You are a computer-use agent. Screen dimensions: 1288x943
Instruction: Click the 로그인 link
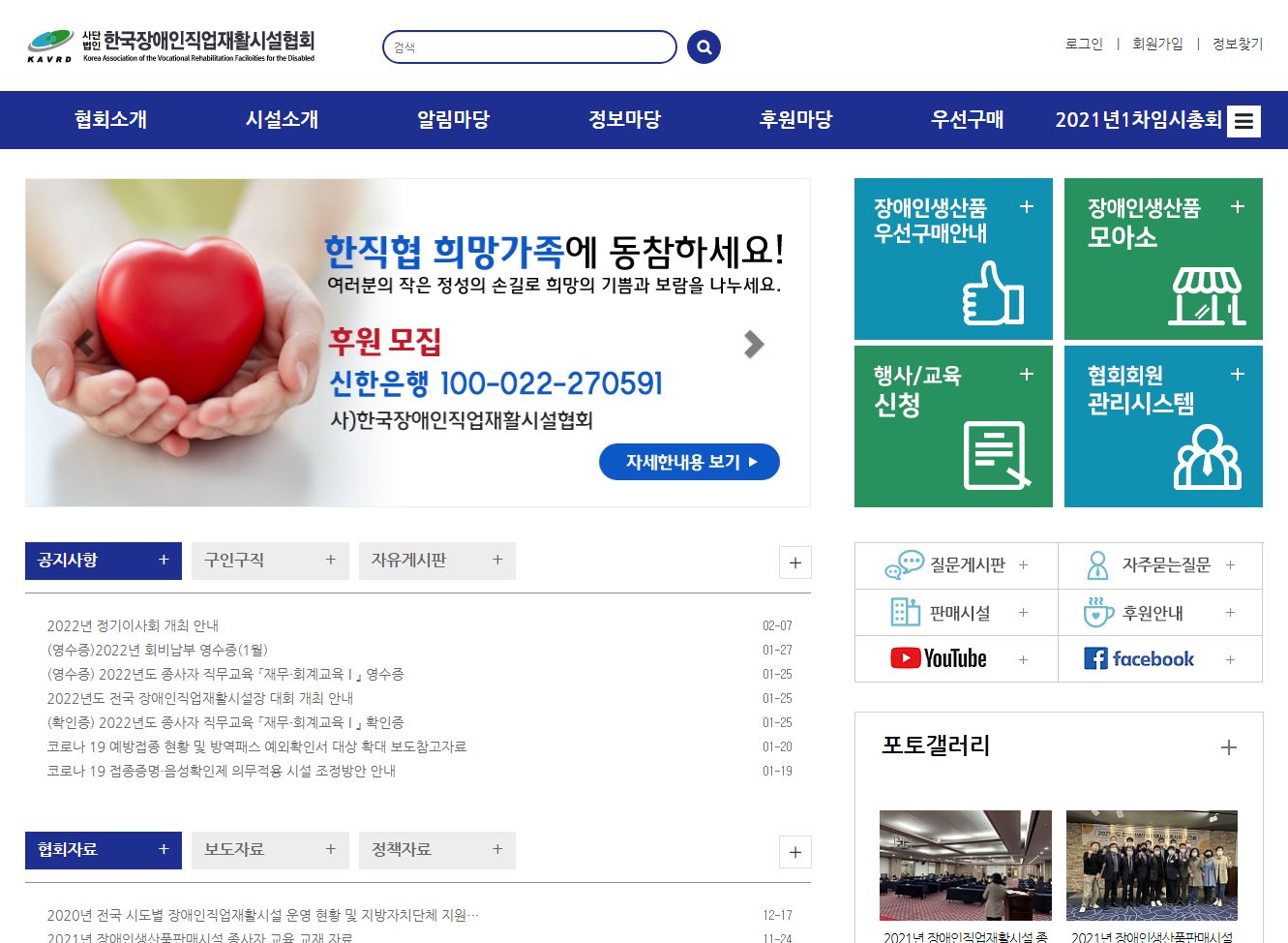coord(1083,44)
